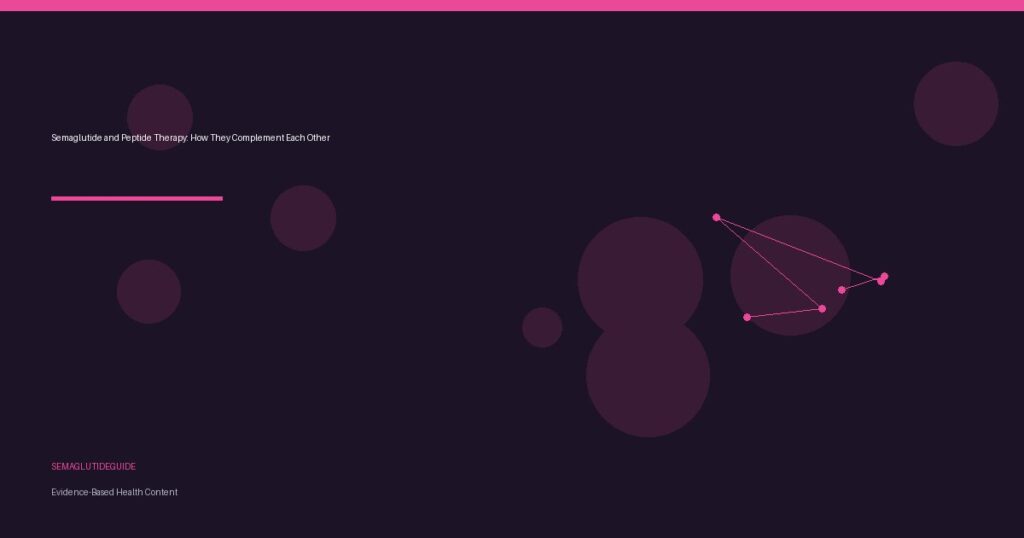Select the bottom-left pink node of the network graph
The height and width of the screenshot is (538, 1024).
[x=747, y=317]
